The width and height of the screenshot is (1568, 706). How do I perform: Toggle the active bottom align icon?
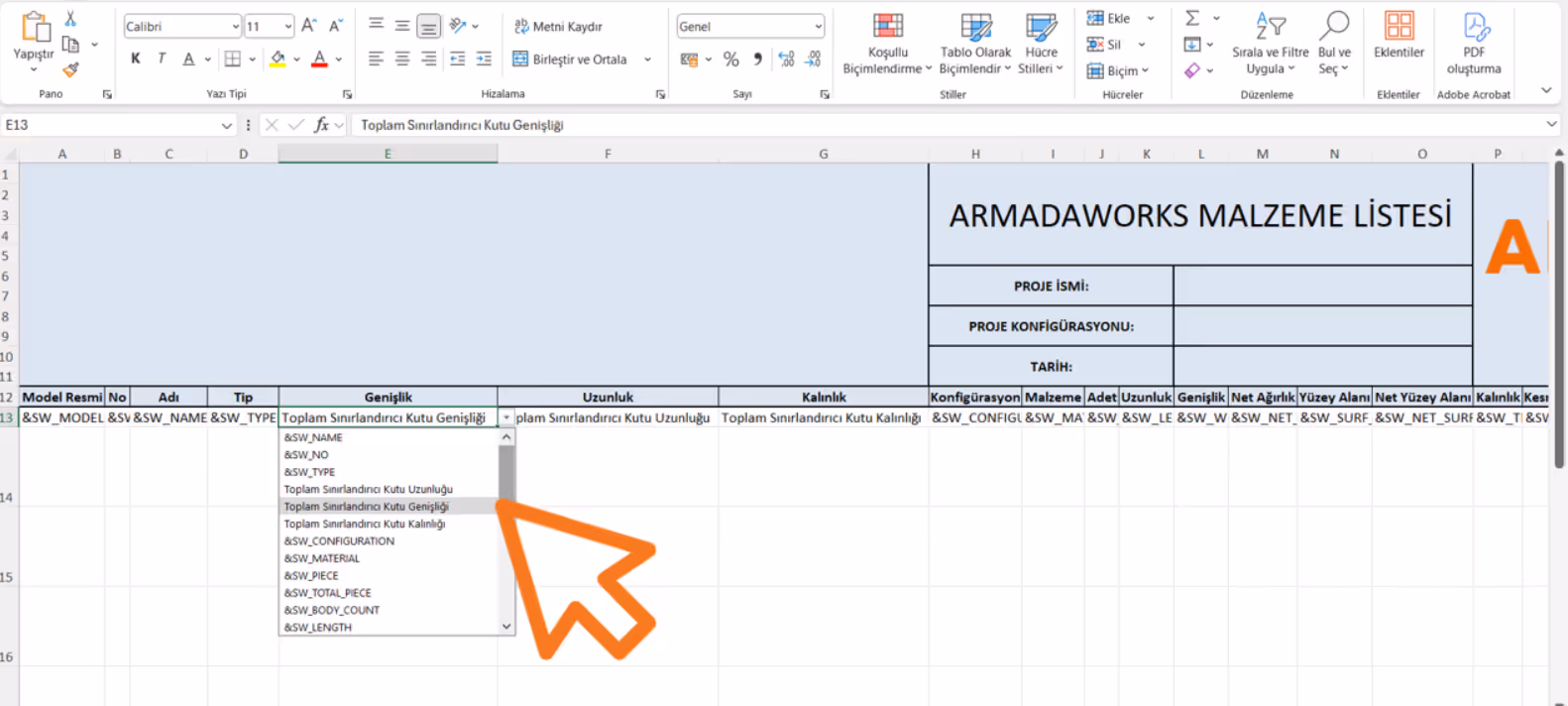428,26
